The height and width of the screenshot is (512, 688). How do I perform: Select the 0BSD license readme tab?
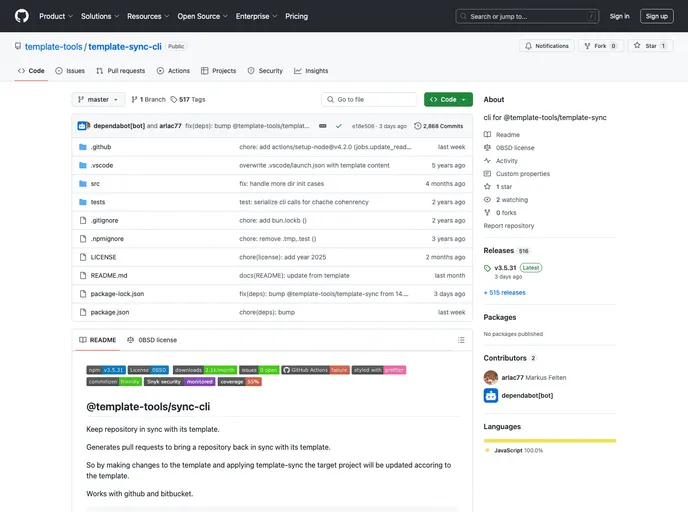tap(152, 340)
